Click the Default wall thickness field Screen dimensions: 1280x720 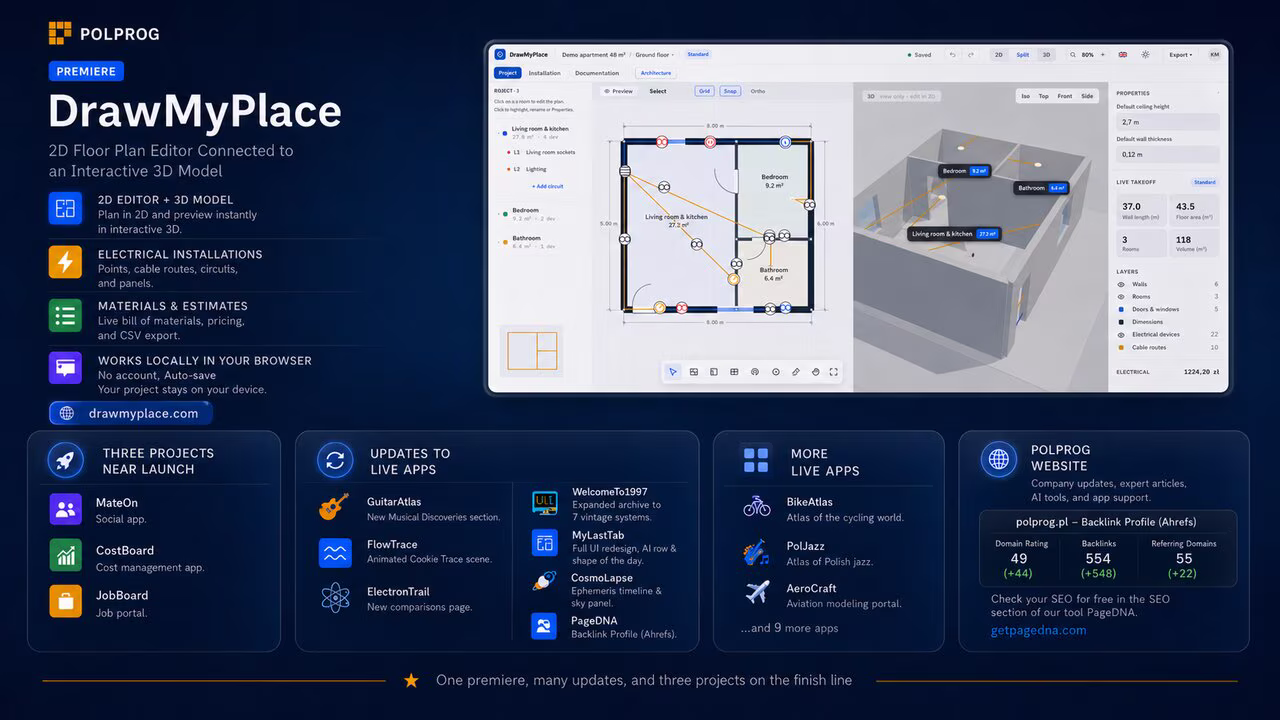point(1168,154)
